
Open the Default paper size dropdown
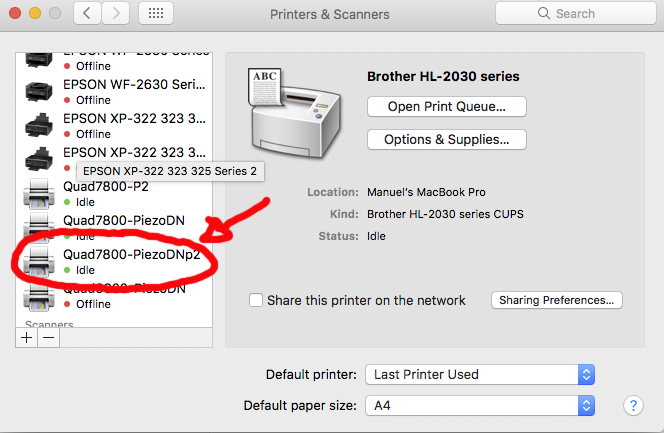point(480,406)
